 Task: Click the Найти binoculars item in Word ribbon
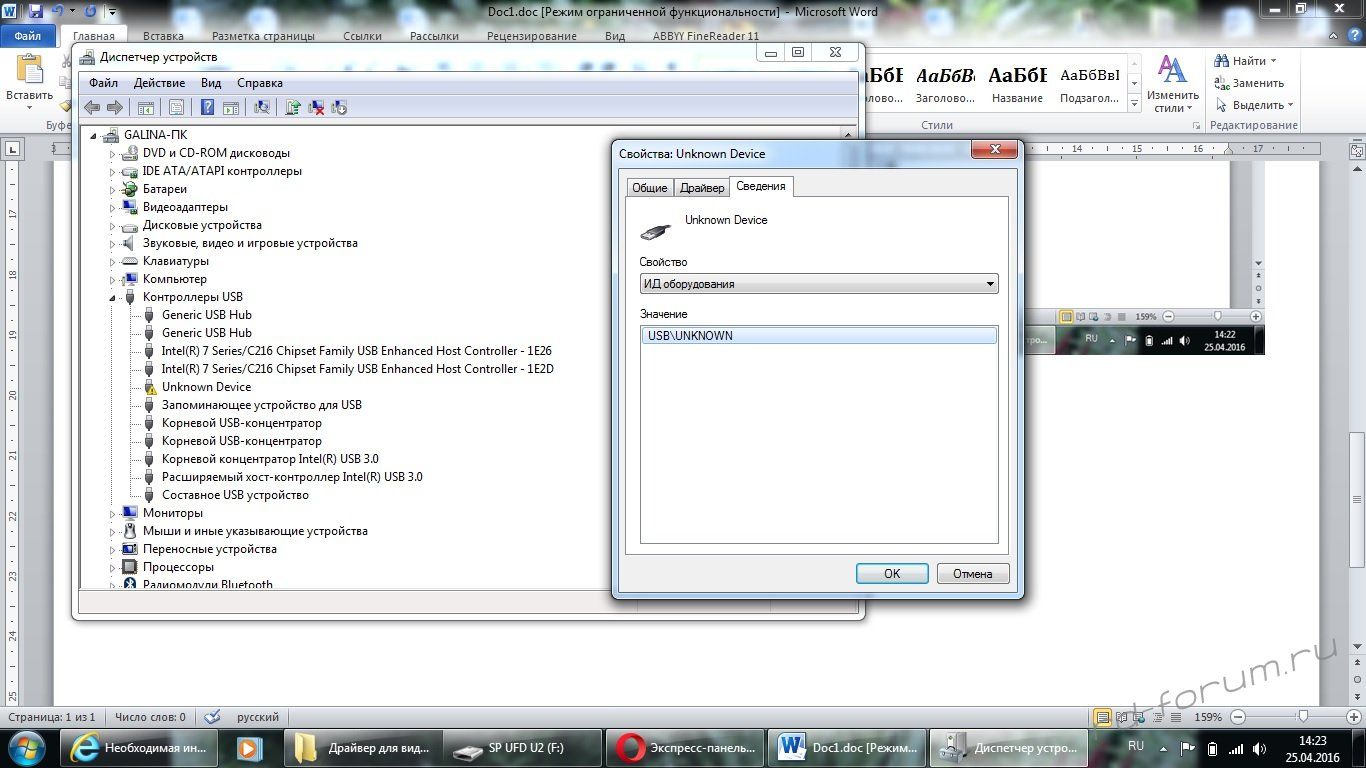click(1244, 61)
